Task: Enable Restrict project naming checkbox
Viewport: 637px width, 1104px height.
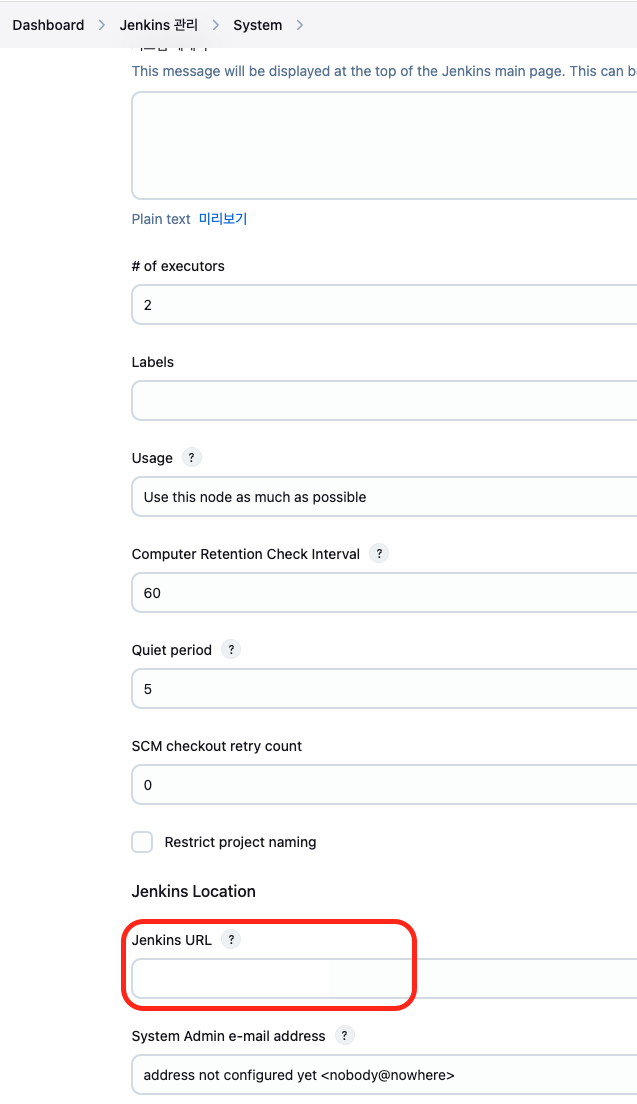Action: [142, 842]
